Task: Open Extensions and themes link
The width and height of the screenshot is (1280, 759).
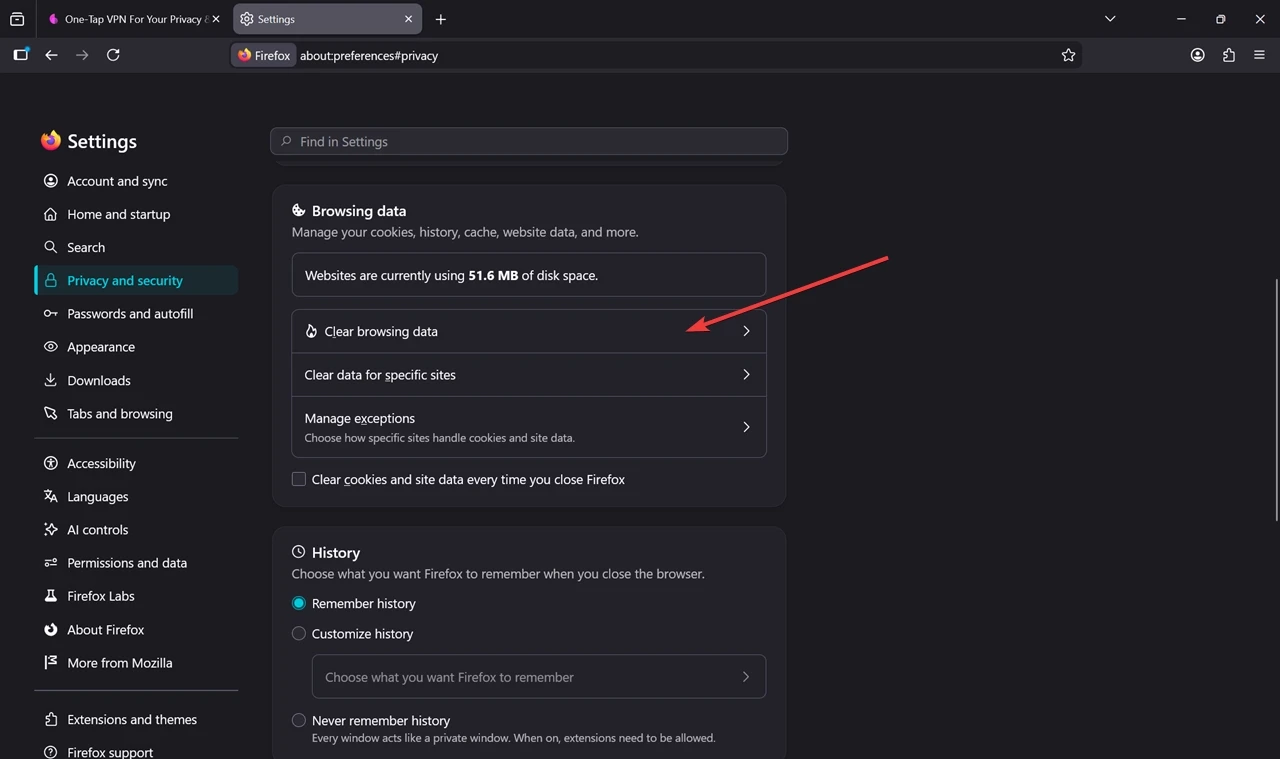Action: tap(136, 719)
